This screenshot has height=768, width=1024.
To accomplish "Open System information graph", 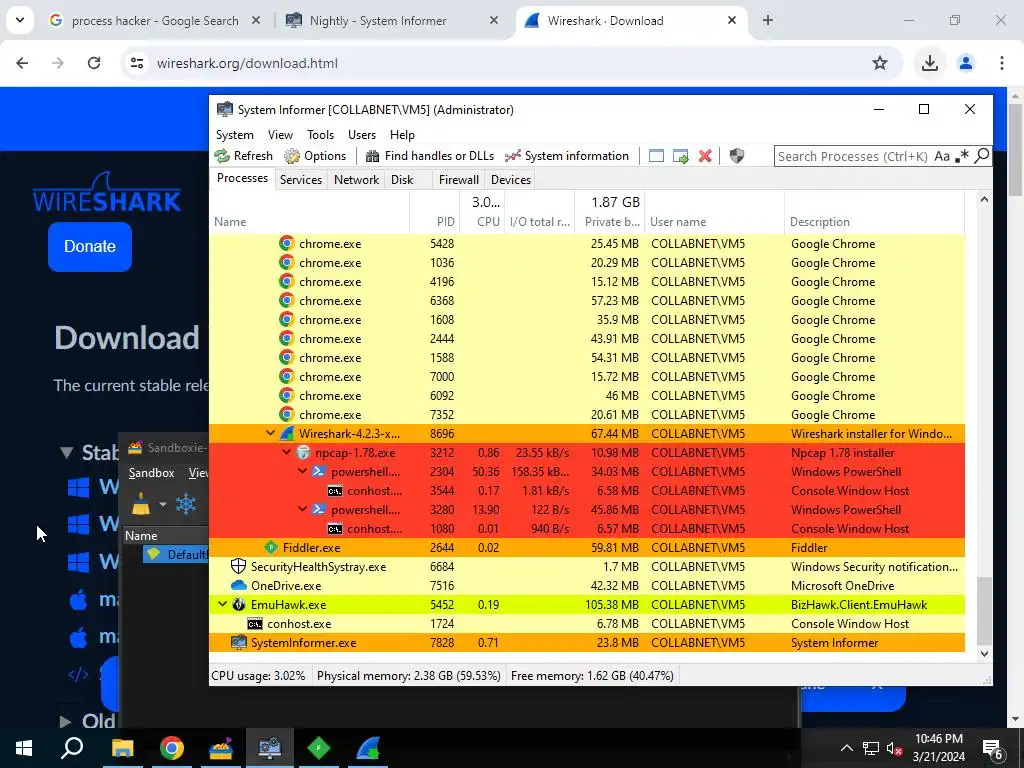I will pos(567,156).
